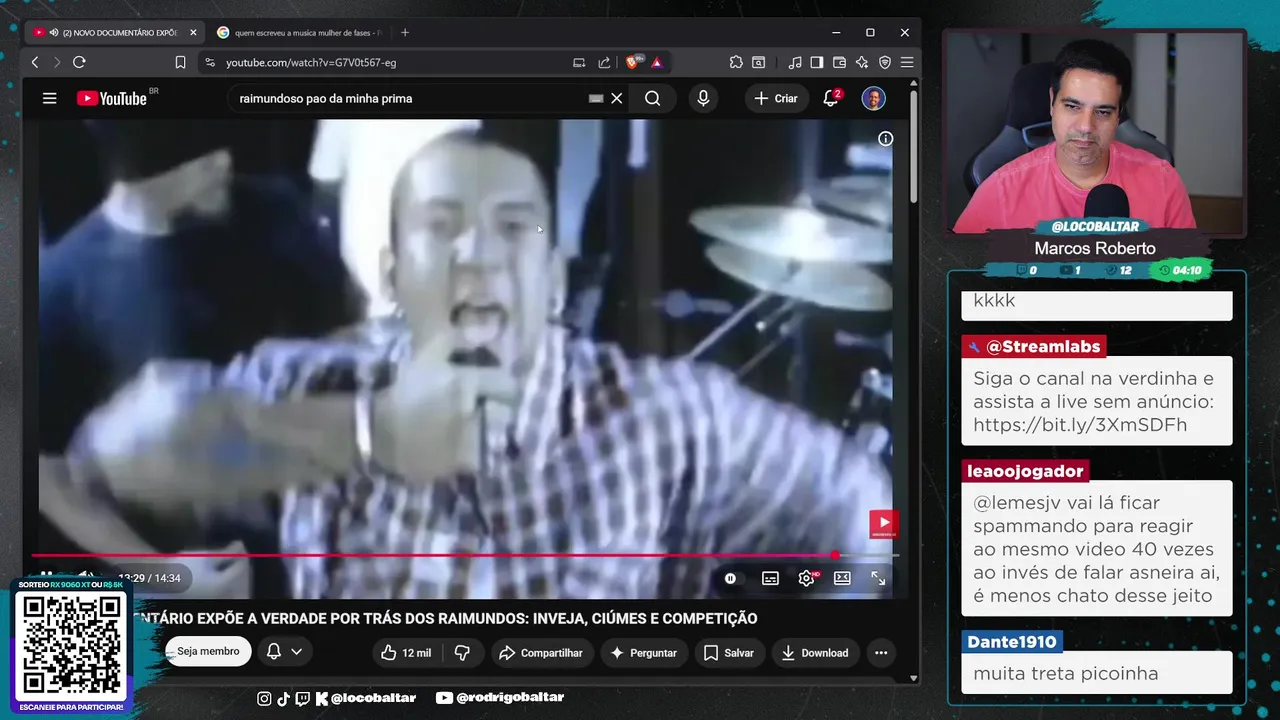Go back in the browser
Screen dimensions: 1280x720
[x=35, y=62]
